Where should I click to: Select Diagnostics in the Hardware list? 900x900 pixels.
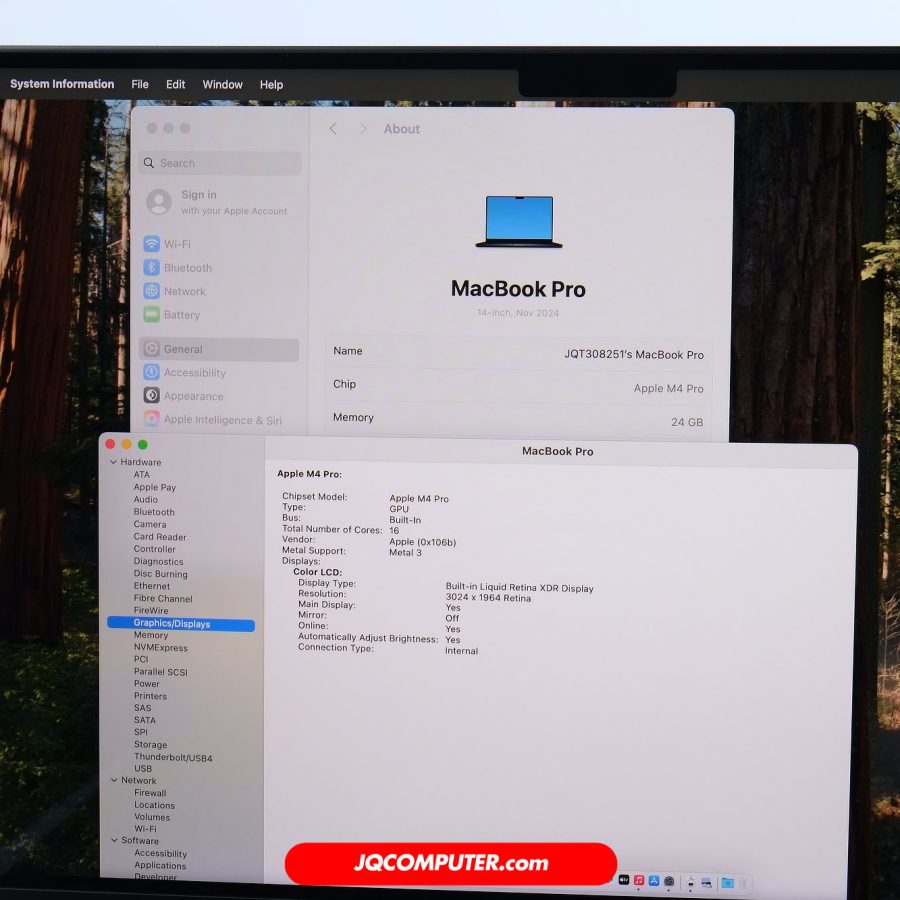[x=158, y=561]
